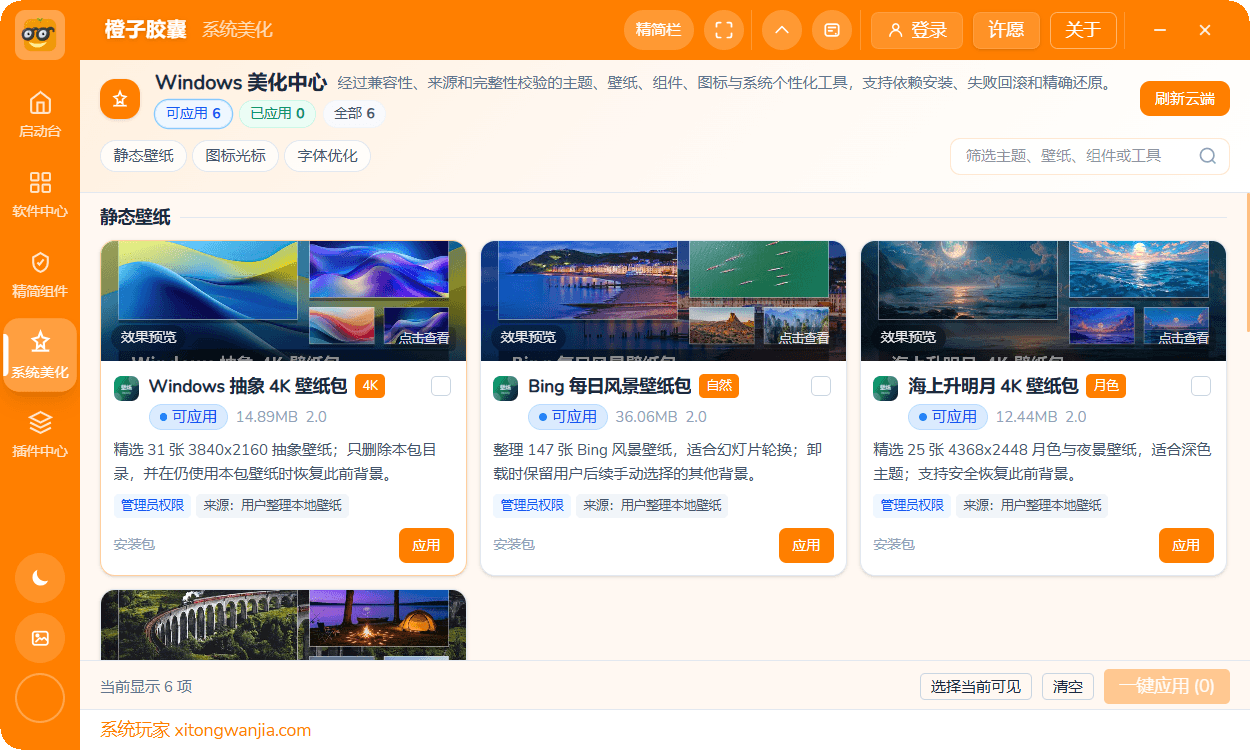This screenshot has height=750, width=1250.
Task: Click the 可应用 status badge on Bing card
Action: 568,417
